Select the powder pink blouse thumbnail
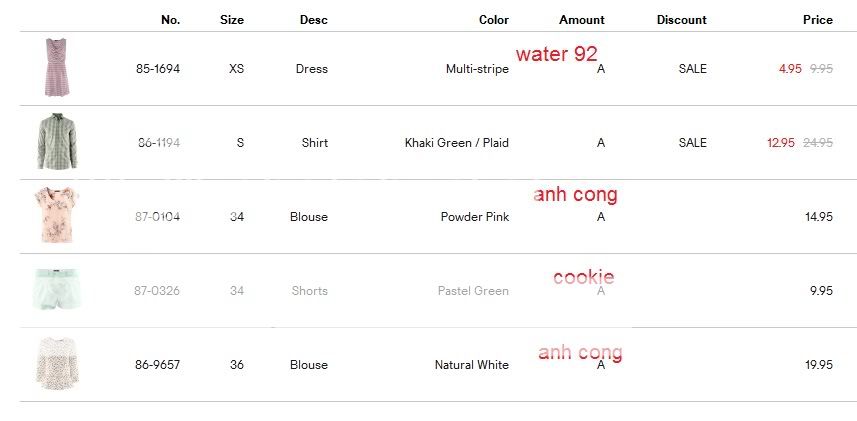Screen dimensions: 857x421 click(x=57, y=216)
